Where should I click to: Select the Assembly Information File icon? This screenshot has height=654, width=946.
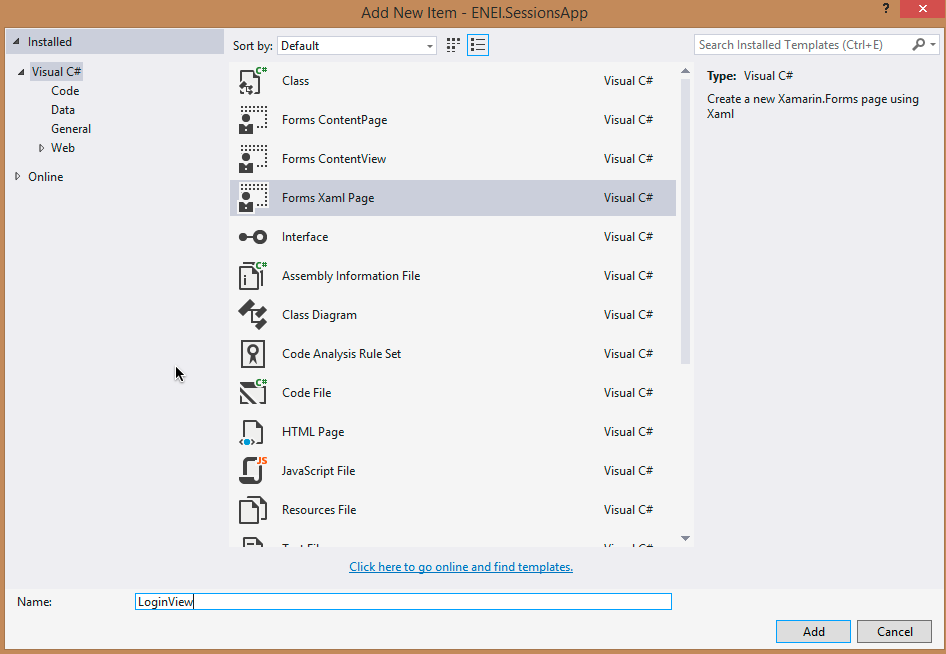tap(253, 276)
